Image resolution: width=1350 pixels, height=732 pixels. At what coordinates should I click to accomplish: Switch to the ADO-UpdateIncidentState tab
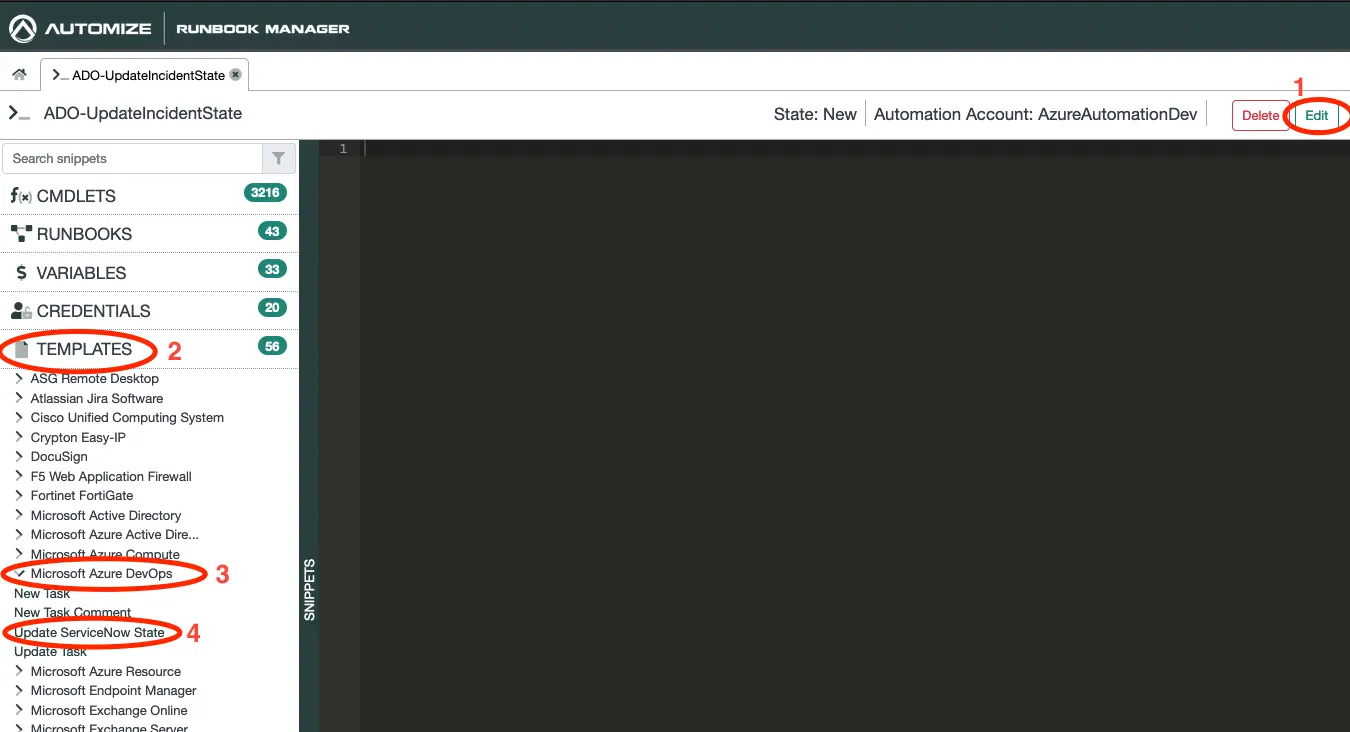click(140, 75)
